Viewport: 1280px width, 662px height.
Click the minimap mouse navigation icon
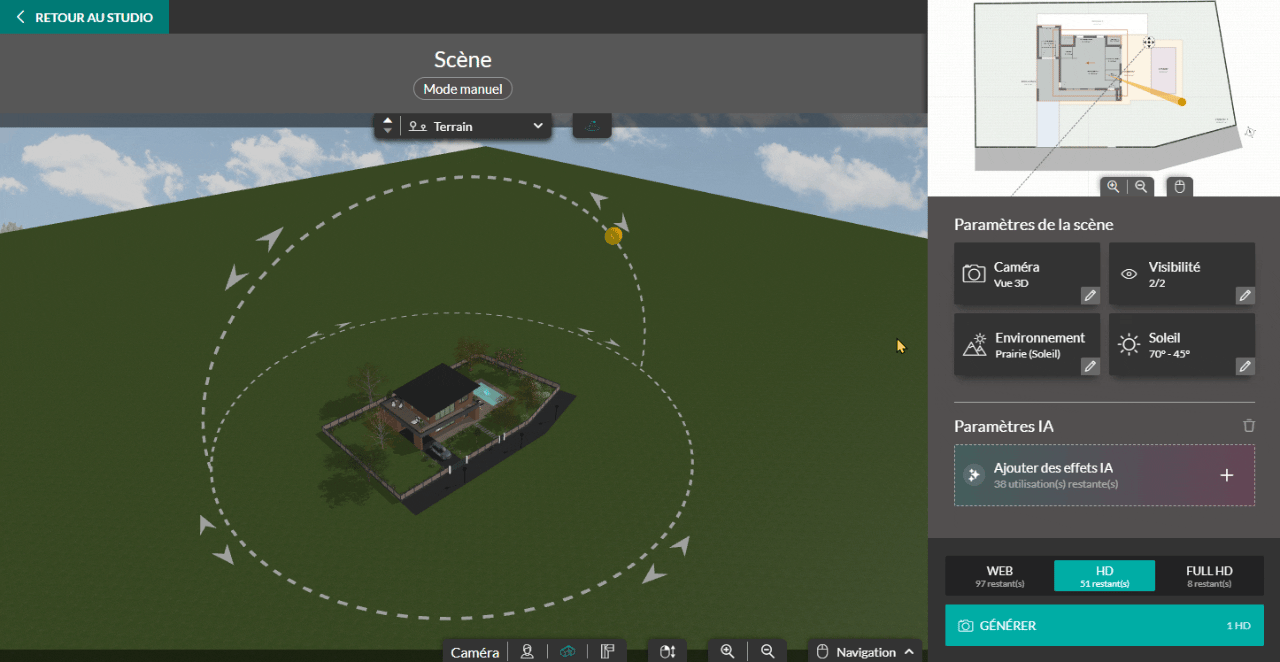pos(1179,186)
